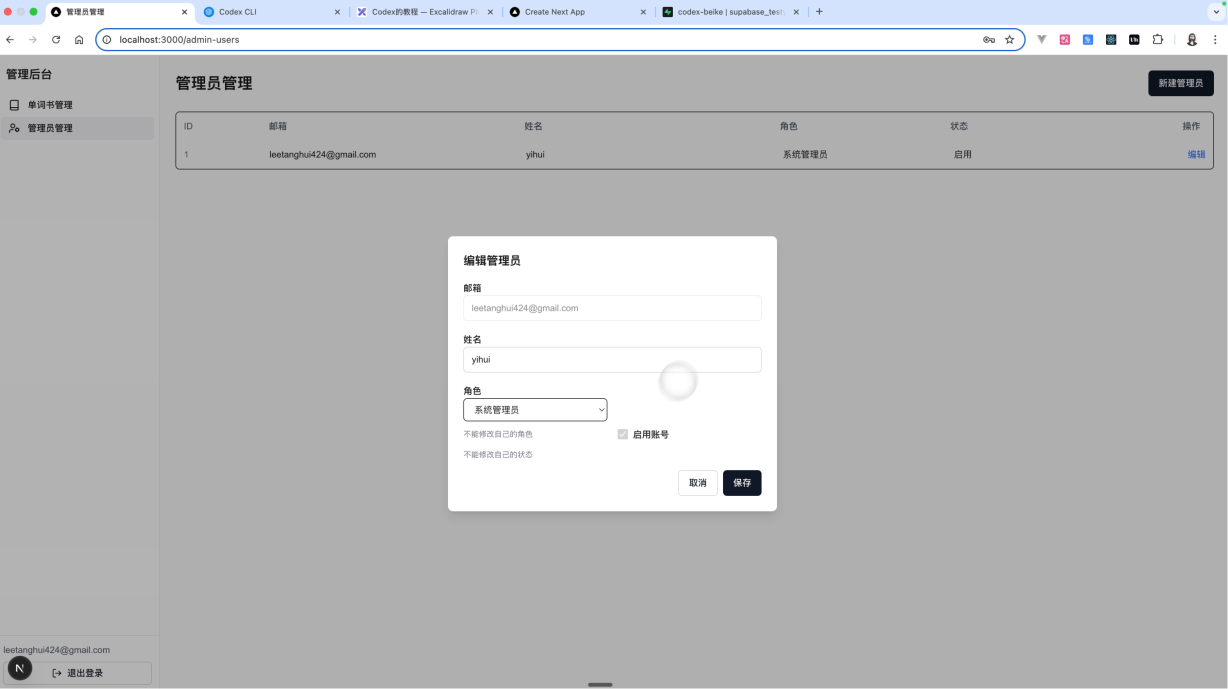The width and height of the screenshot is (1228, 689).
Task: Open the Chrome profile avatar
Action: (1192, 40)
